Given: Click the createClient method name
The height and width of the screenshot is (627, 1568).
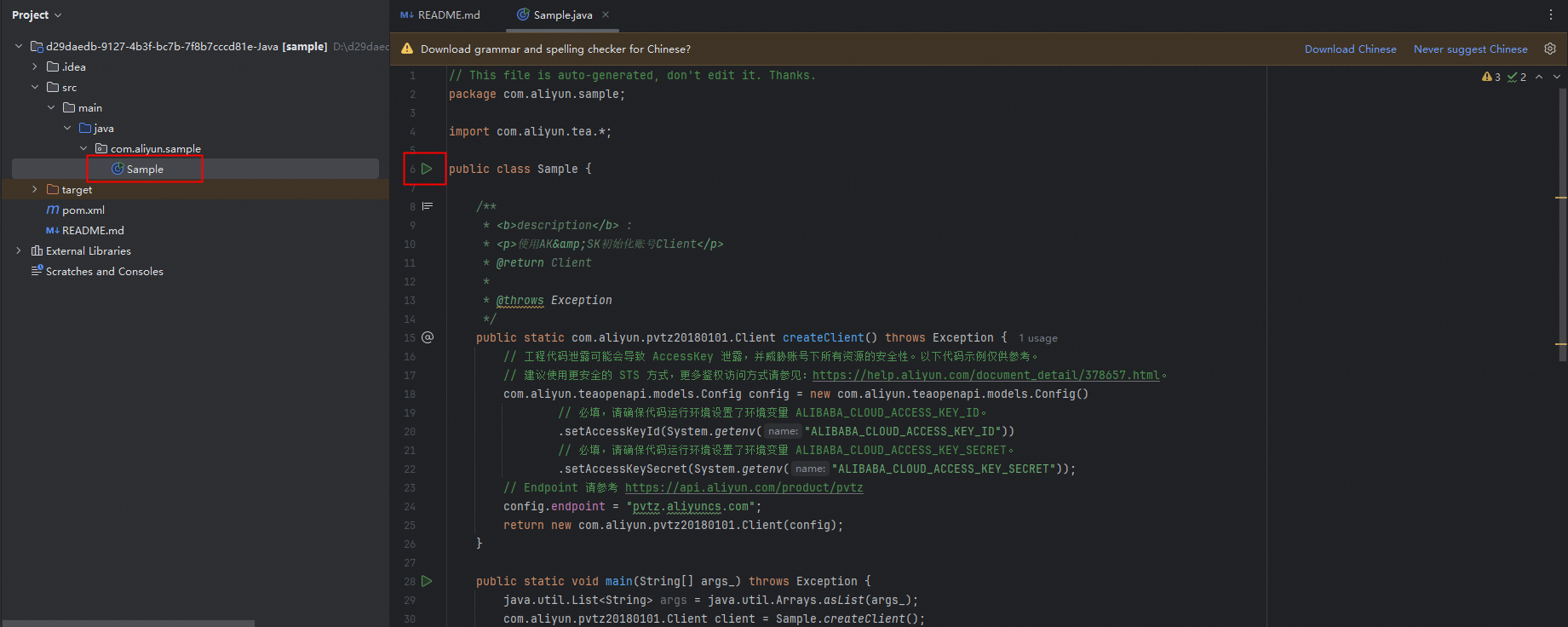Looking at the screenshot, I should (x=823, y=337).
